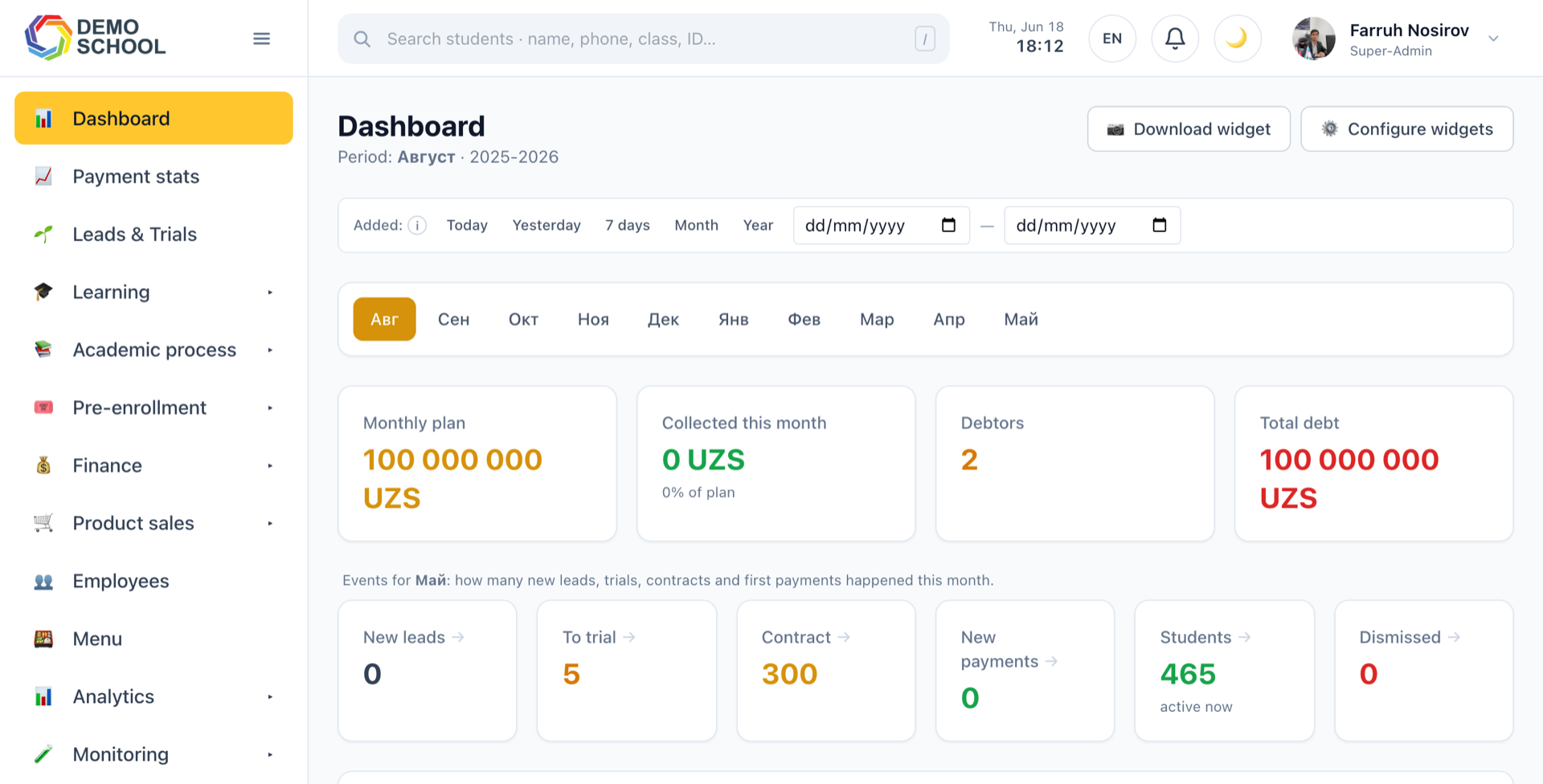Select the Авг month tab
Screen dimensions: 1543x784
tap(384, 319)
